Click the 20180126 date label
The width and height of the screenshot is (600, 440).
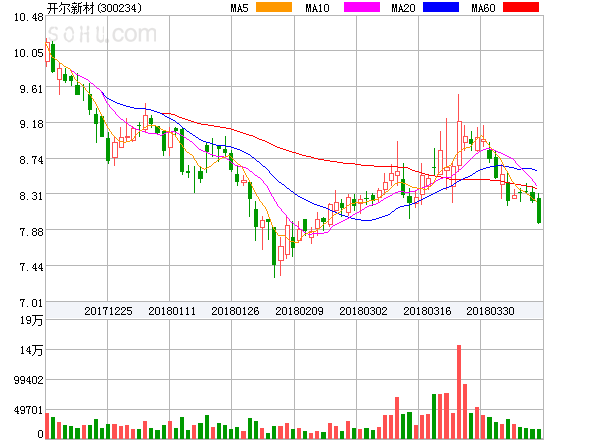click(x=235, y=311)
